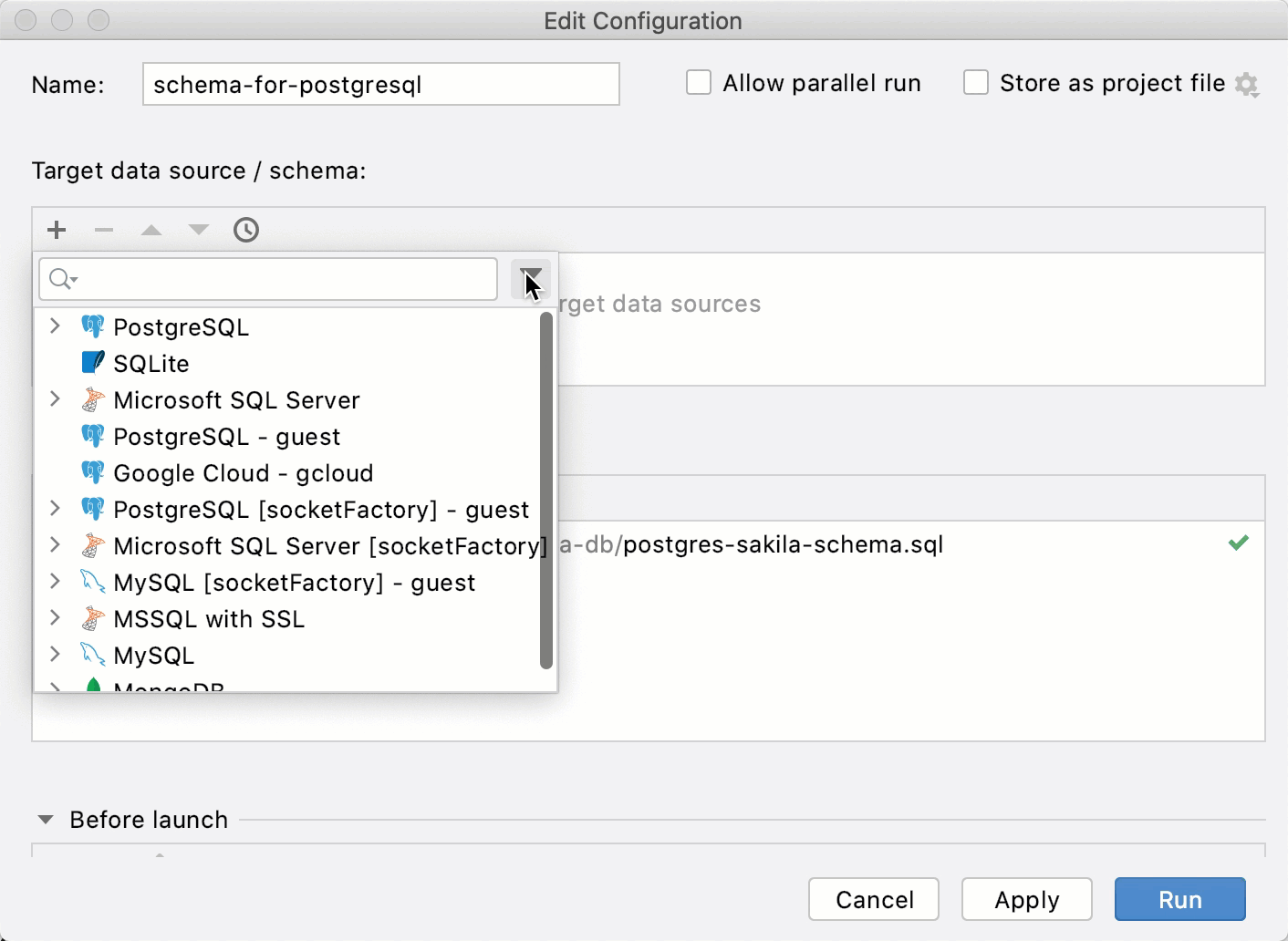Check Store as project file
The height and width of the screenshot is (941, 1288).
pos(975,82)
